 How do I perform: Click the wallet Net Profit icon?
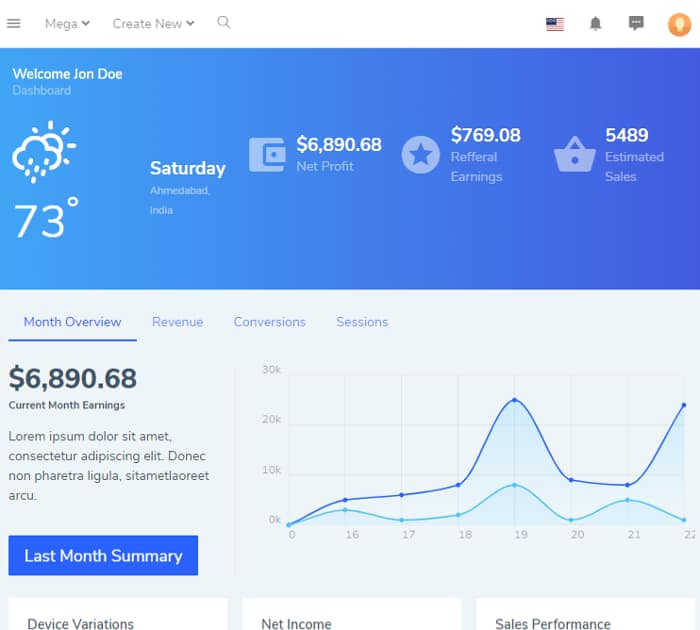click(267, 155)
